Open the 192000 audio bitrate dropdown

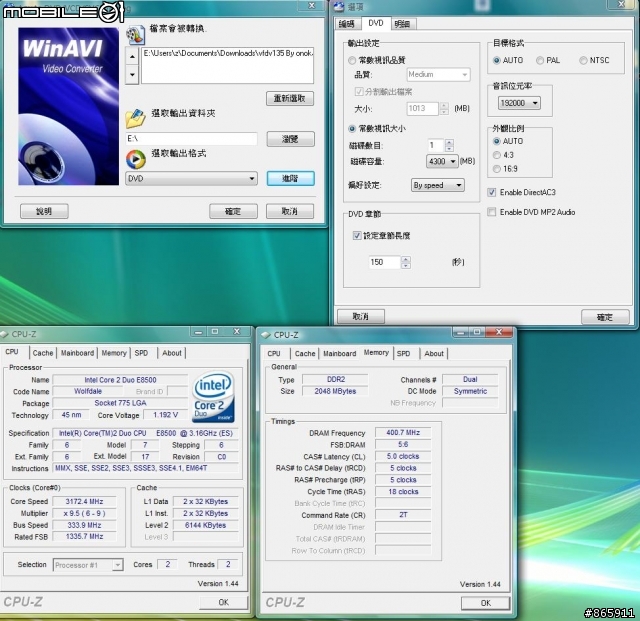[519, 103]
